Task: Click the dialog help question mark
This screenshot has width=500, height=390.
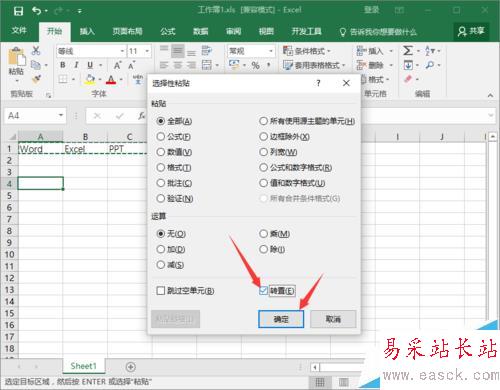Action: click(x=318, y=83)
